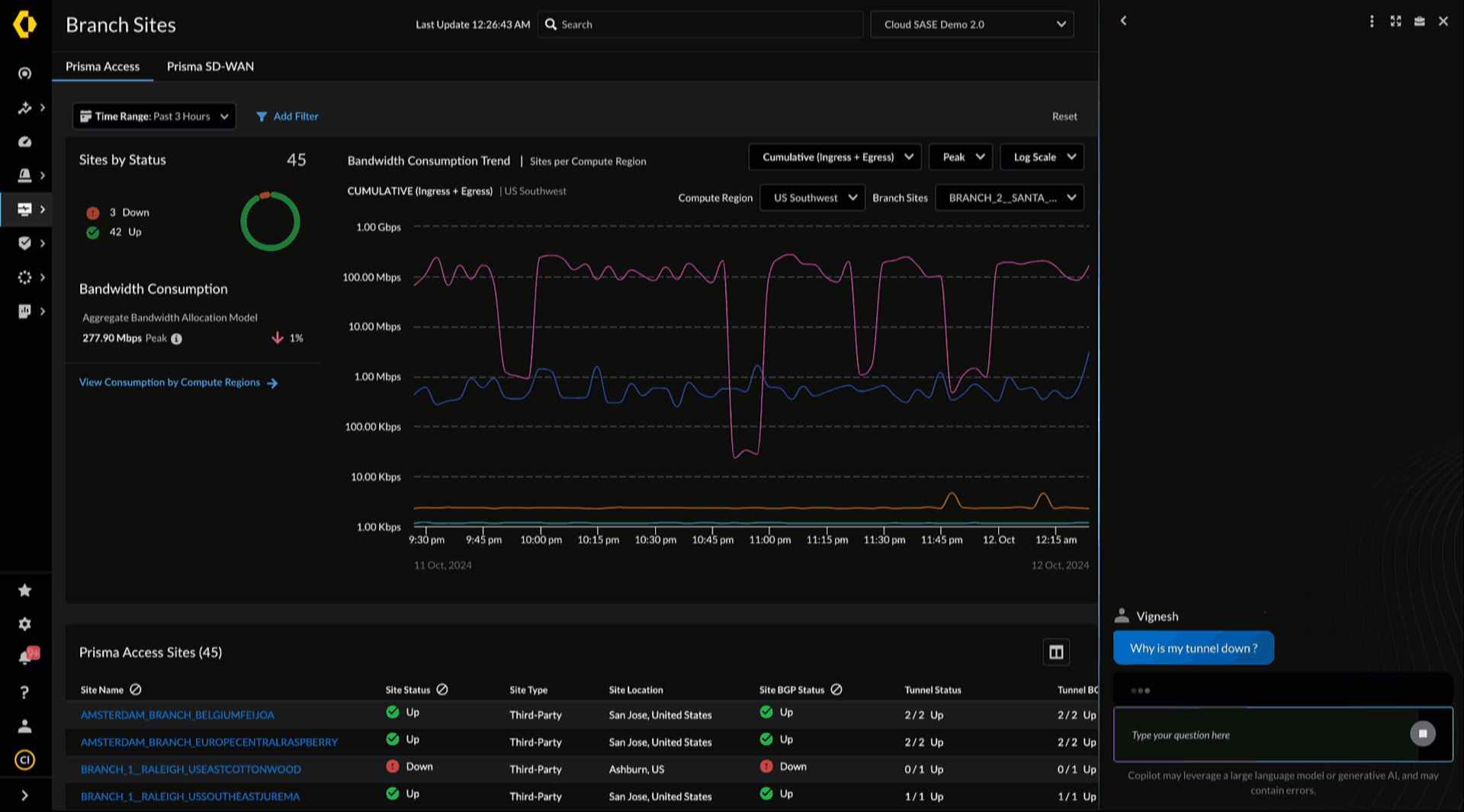Click the copilot question input box
Image resolution: width=1464 pixels, height=812 pixels.
[x=1283, y=734]
